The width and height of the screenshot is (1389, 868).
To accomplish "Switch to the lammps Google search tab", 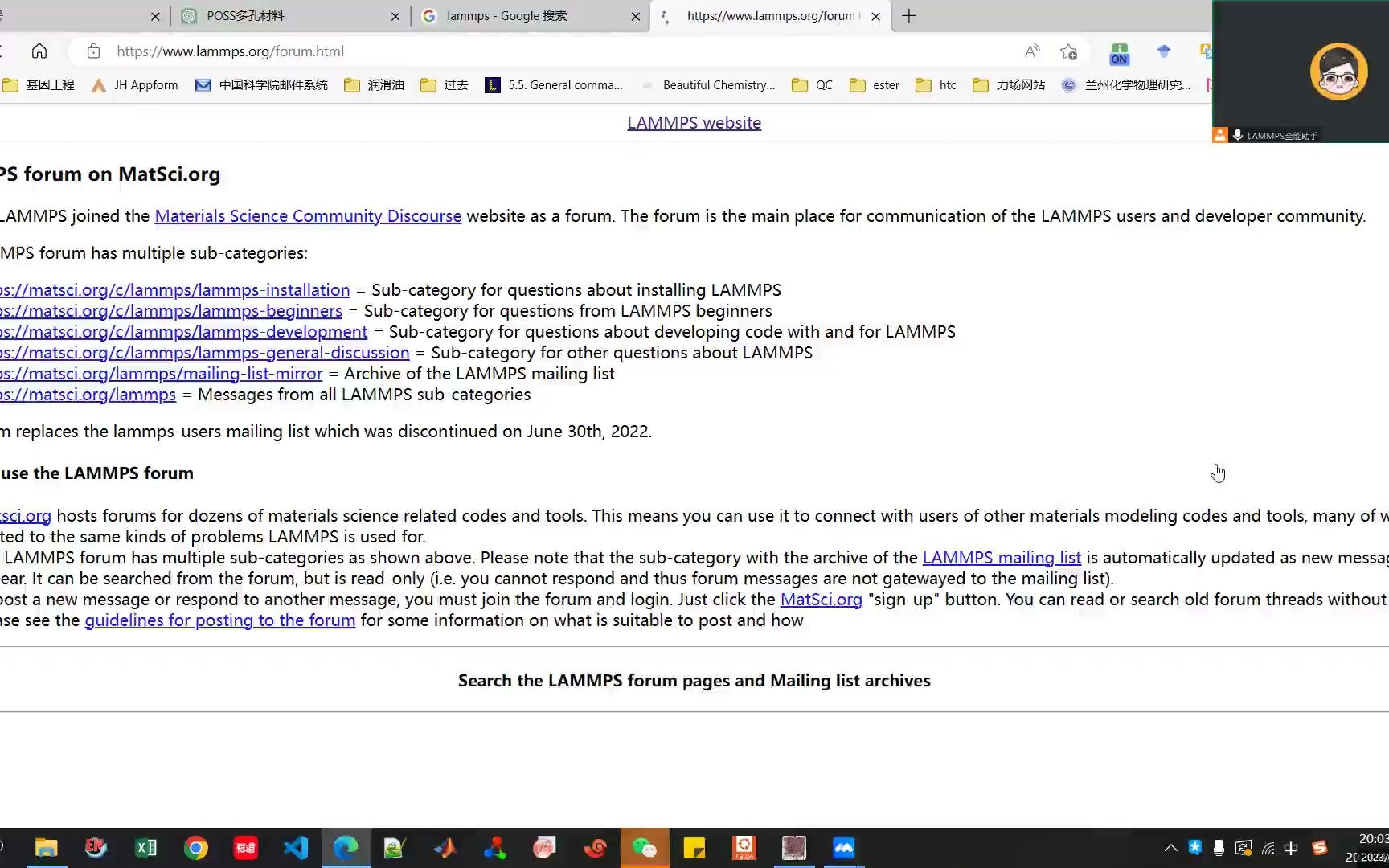I will point(506,15).
